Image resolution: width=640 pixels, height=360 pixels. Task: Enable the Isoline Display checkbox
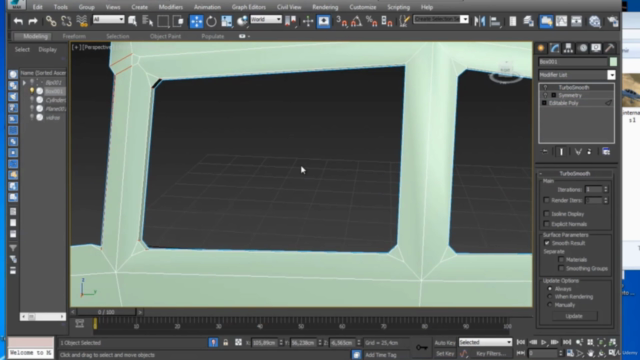click(547, 214)
